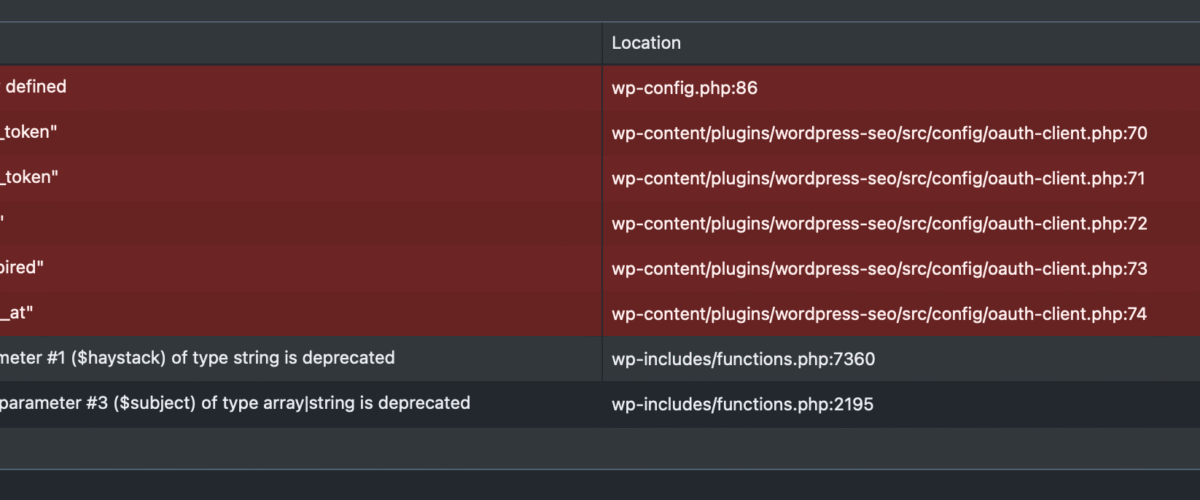Click the unlabeled header left of Location
The height and width of the screenshot is (500, 1200).
pos(300,43)
